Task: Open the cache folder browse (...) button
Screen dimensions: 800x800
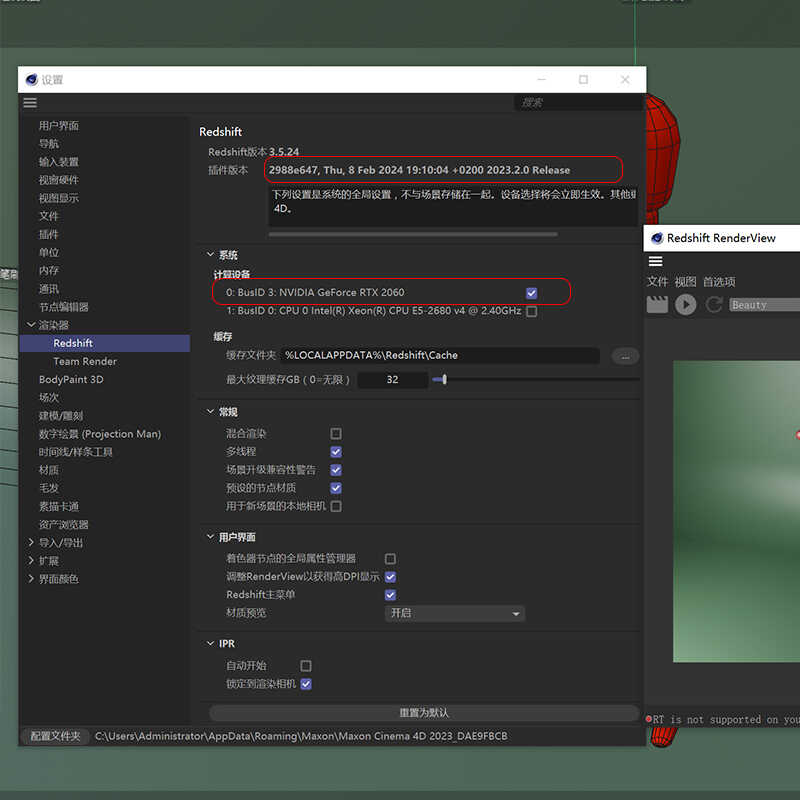Action: tap(624, 355)
